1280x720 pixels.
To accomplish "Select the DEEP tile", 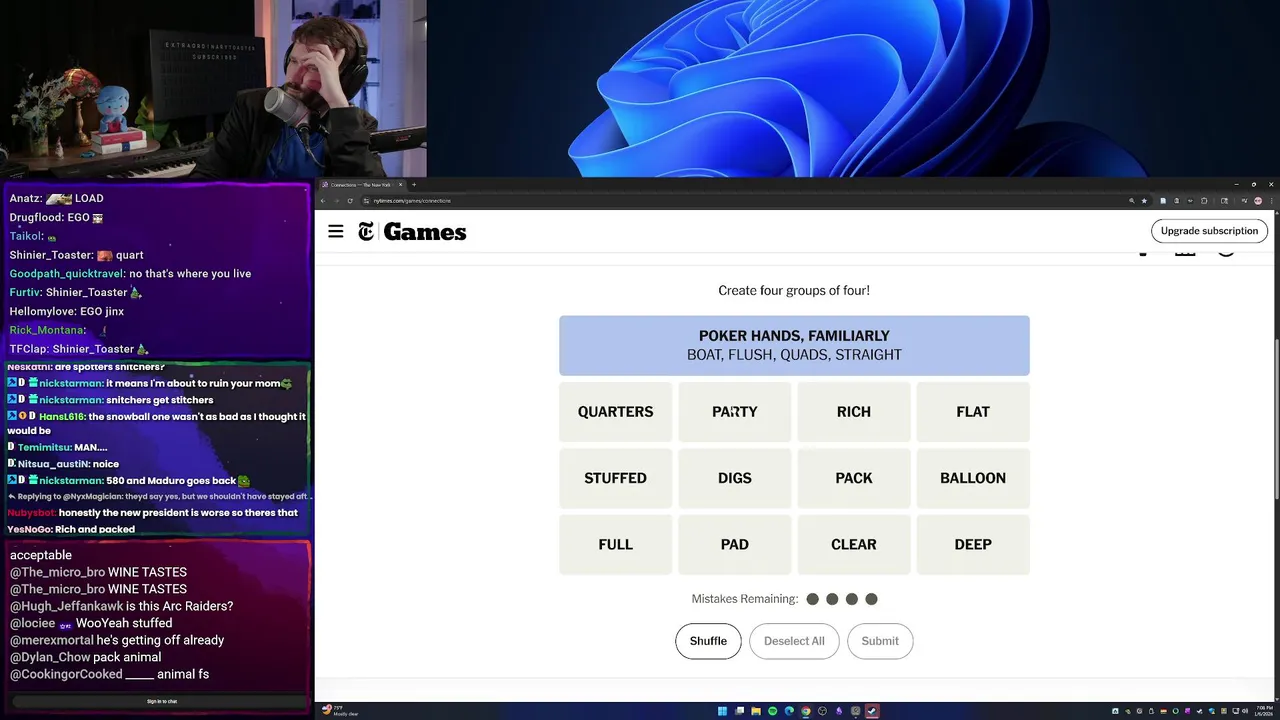I will coord(973,544).
